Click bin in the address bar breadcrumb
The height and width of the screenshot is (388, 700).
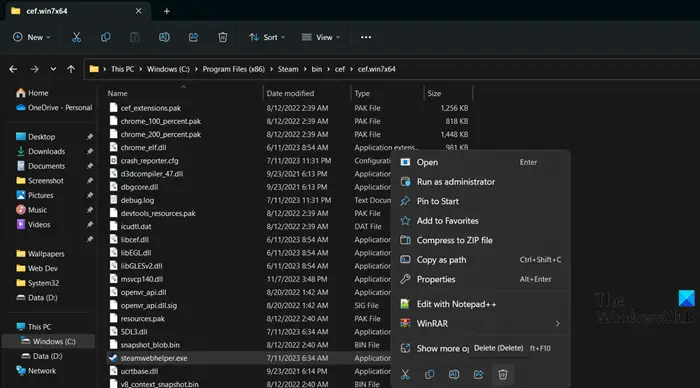[317, 69]
